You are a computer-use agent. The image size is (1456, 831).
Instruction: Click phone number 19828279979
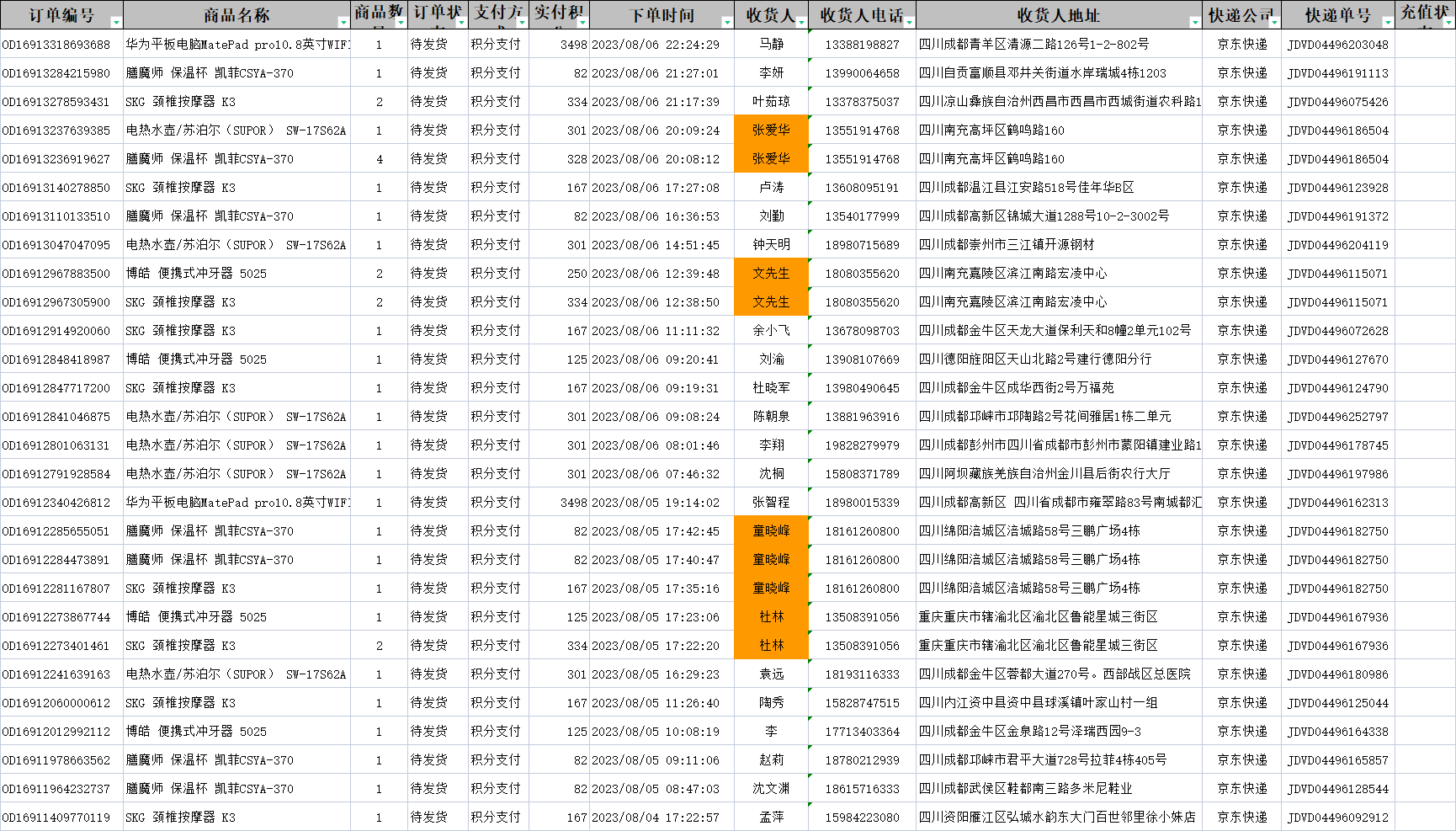[862, 445]
